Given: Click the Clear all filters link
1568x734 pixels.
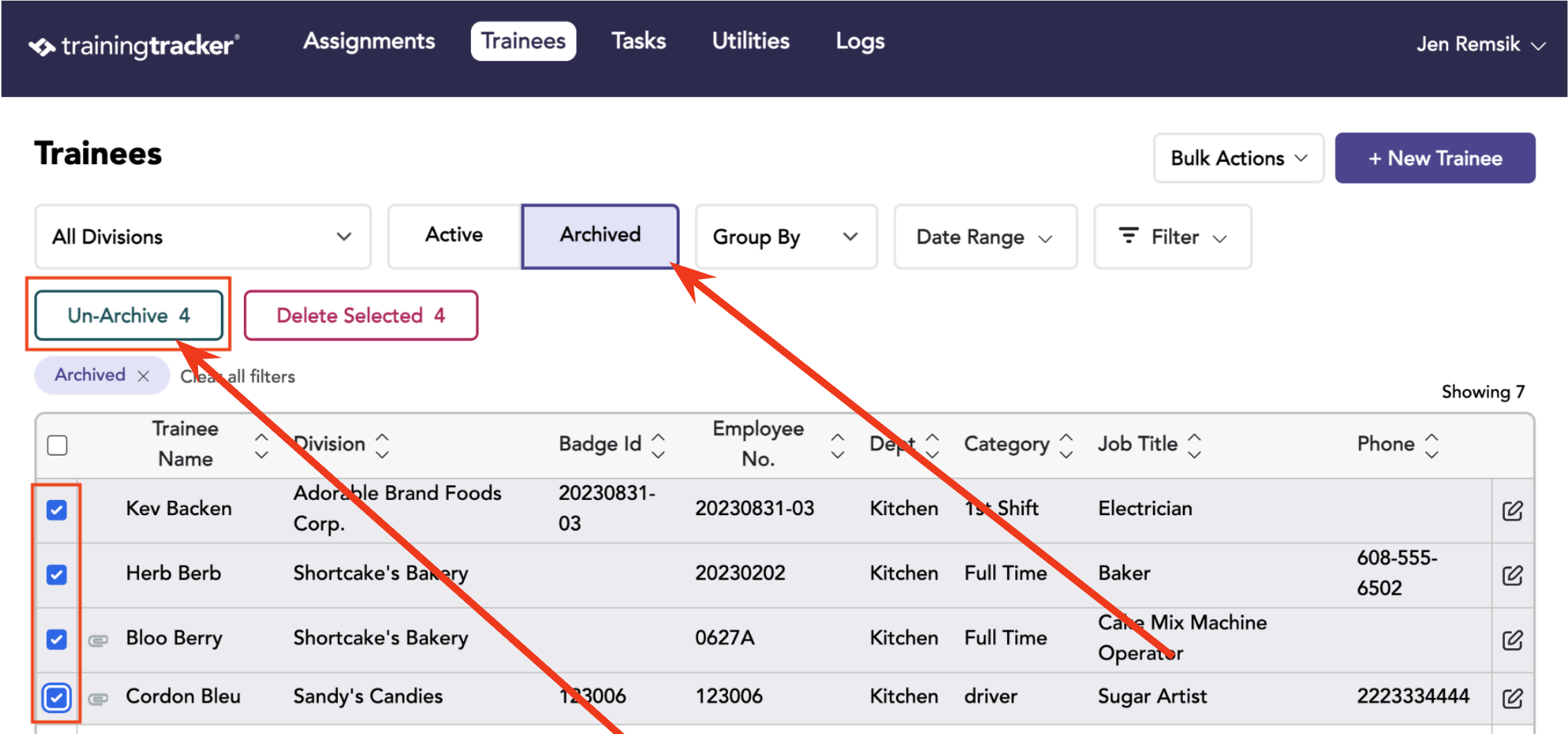Looking at the screenshot, I should tap(238, 377).
